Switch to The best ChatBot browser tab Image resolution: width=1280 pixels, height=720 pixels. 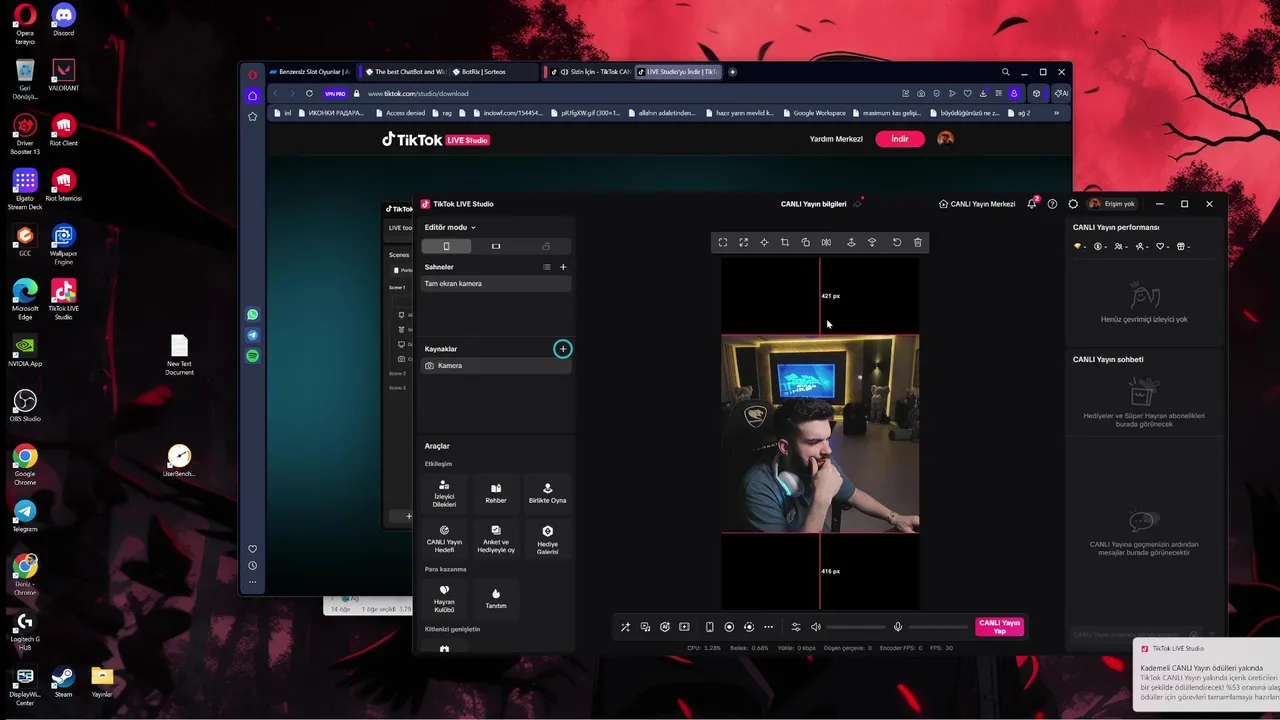point(404,72)
